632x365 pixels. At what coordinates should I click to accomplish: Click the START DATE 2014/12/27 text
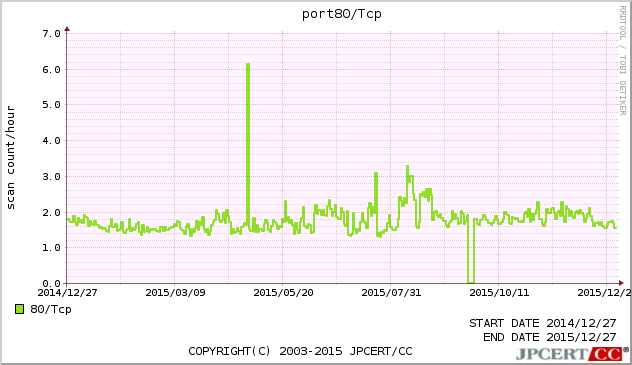point(543,323)
